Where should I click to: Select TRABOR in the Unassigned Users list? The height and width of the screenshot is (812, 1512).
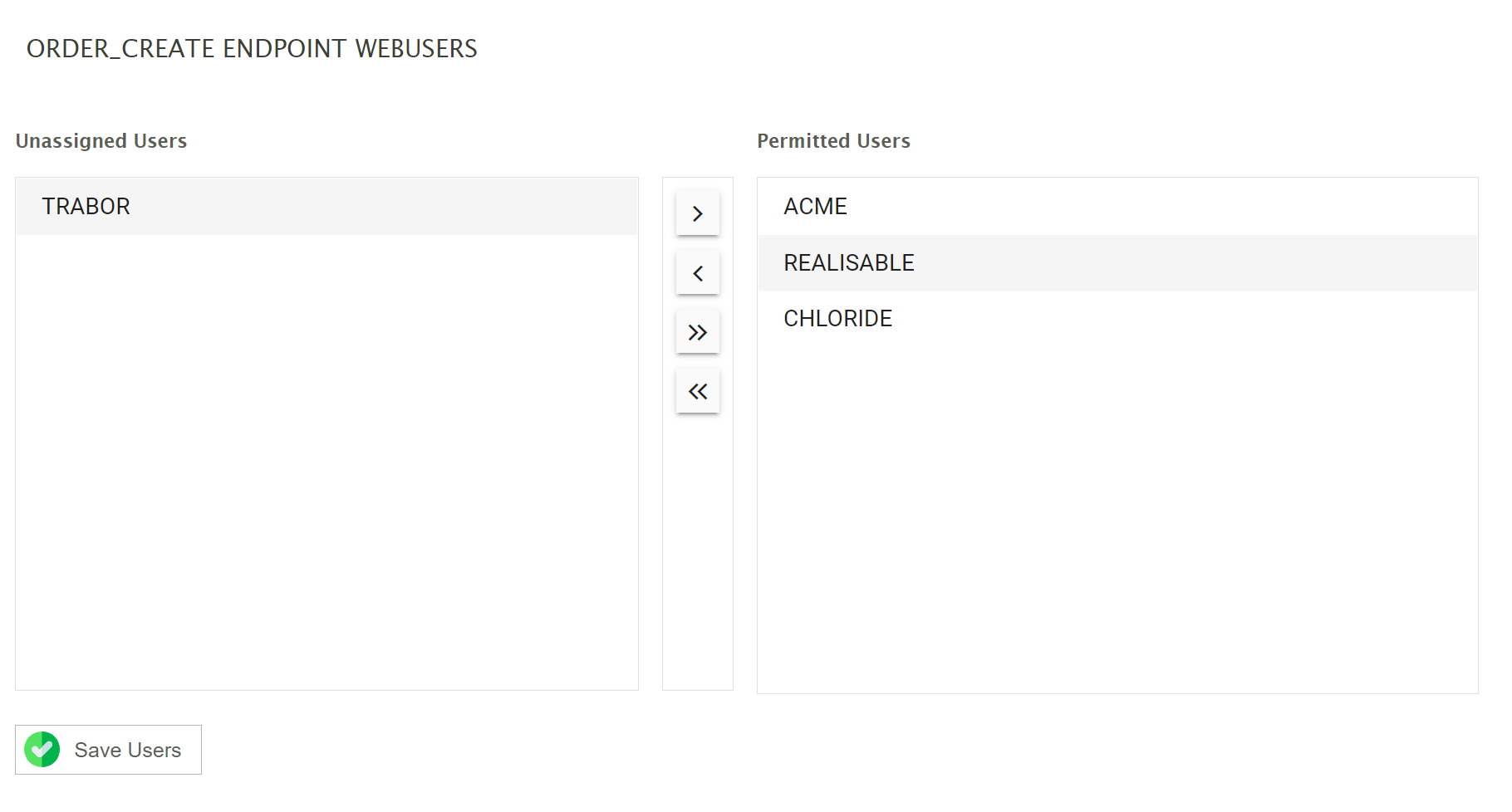pos(86,206)
